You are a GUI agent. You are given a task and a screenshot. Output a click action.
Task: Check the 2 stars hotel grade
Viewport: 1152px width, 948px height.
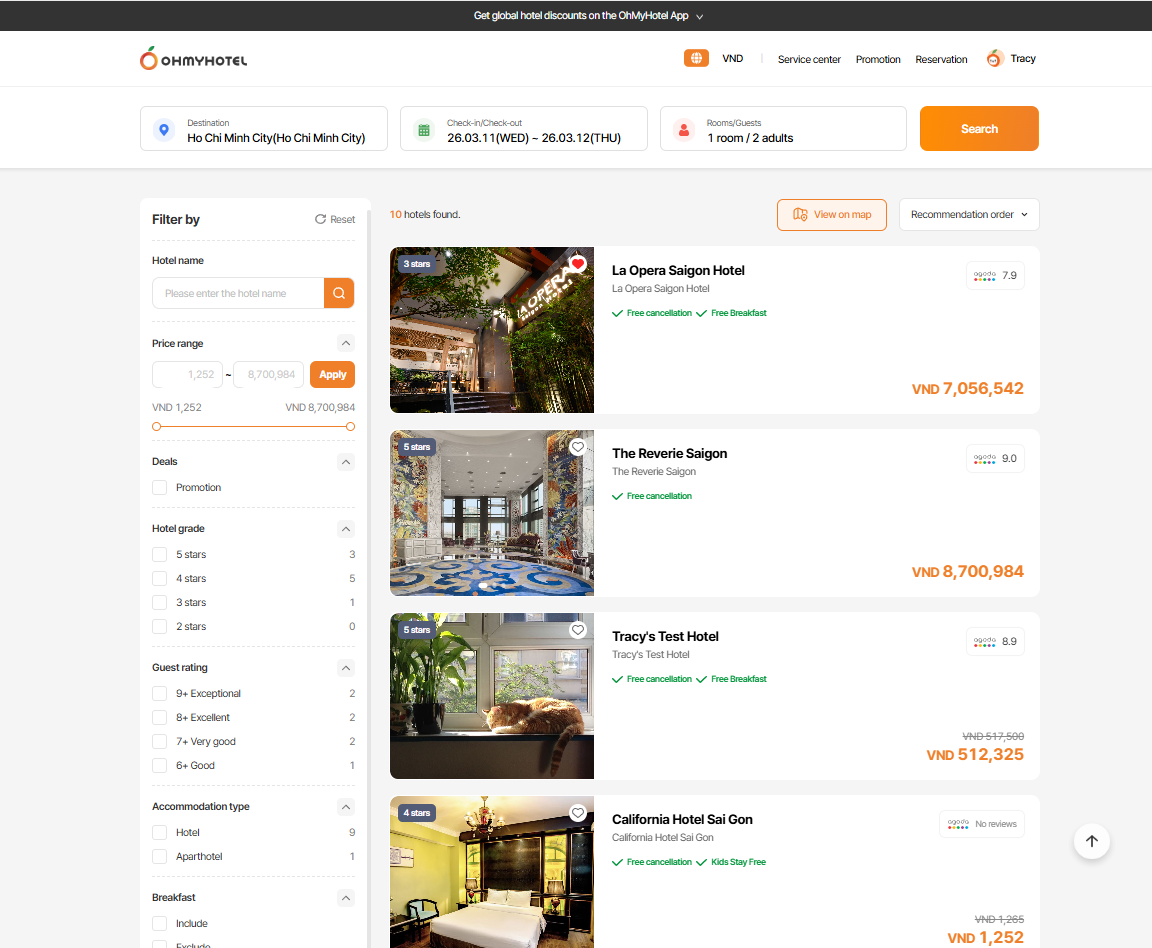[x=159, y=627]
